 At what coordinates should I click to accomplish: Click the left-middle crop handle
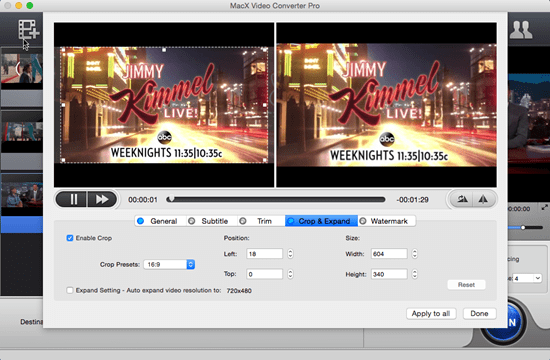[63, 105]
